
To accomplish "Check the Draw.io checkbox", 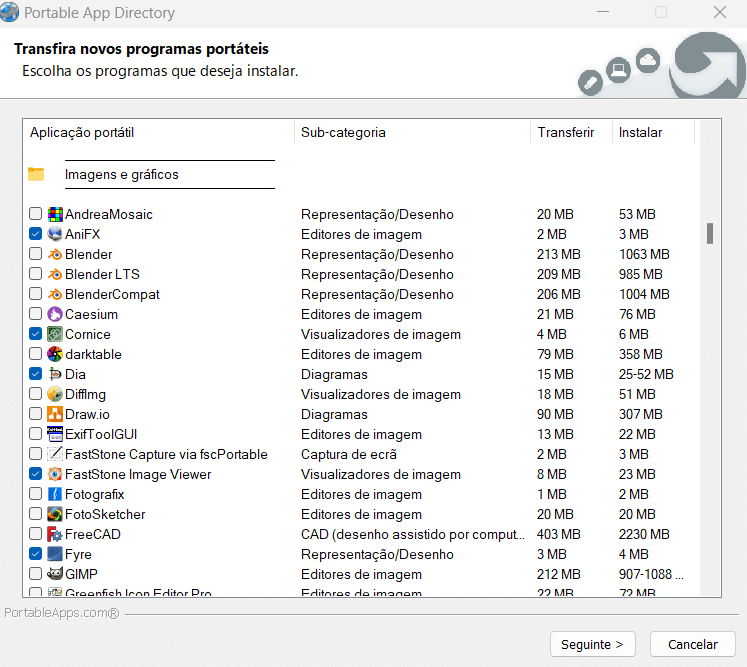I will pyautogui.click(x=35, y=414).
